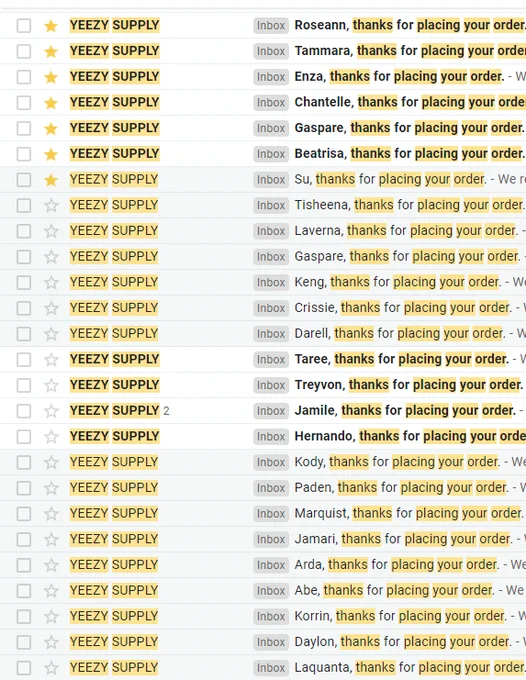Click YEEZY SUPPLY sender in Enza's row
Screen dimensions: 526x680
(114, 76)
